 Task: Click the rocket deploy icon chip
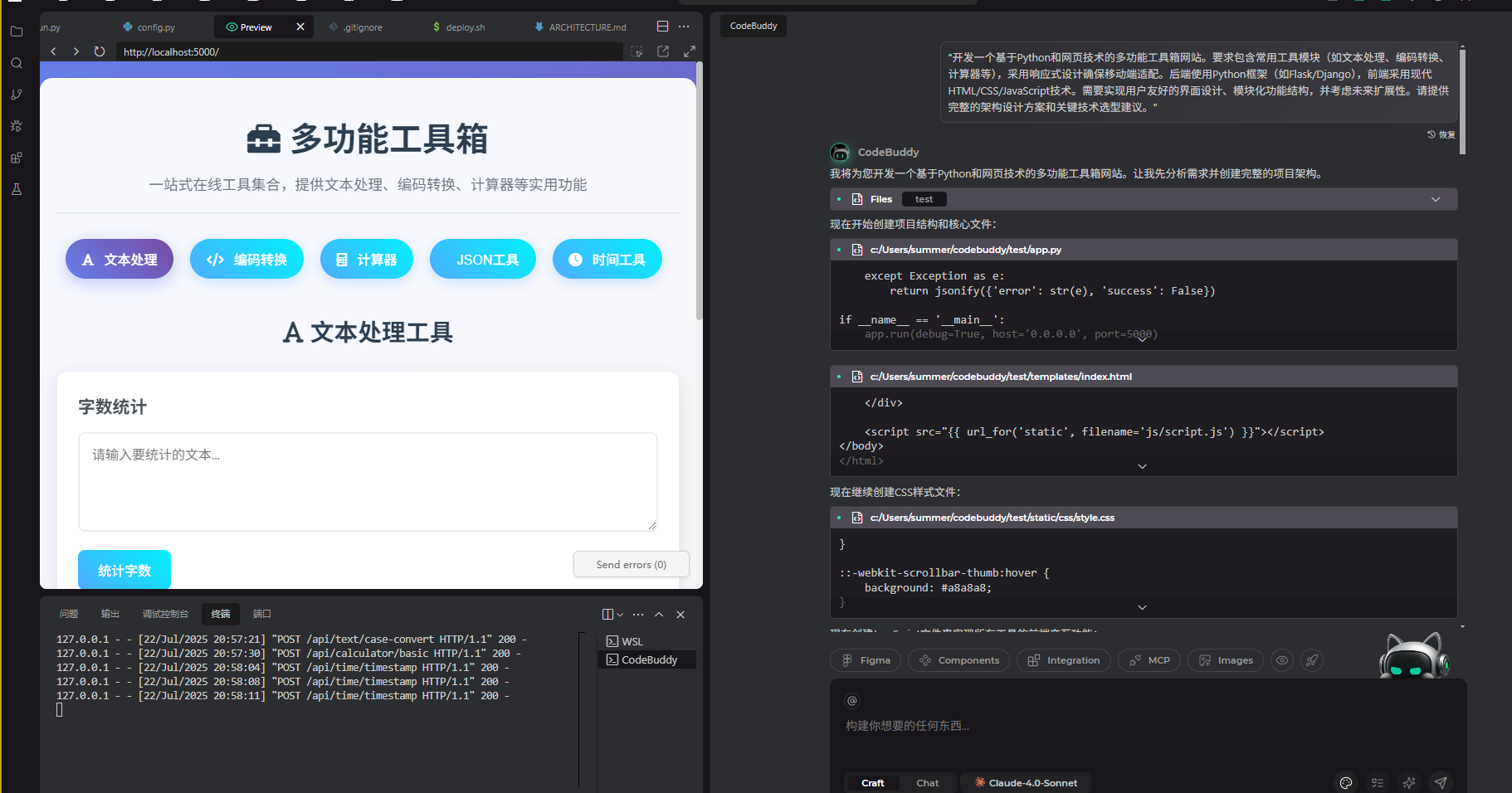1312,660
